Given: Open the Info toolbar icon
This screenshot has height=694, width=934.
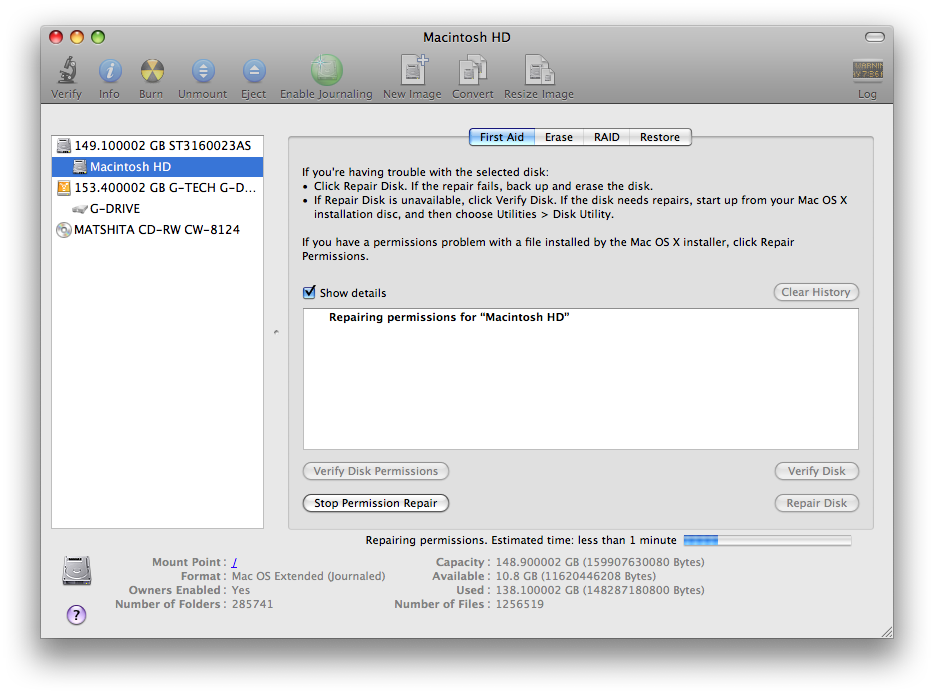Looking at the screenshot, I should pyautogui.click(x=110, y=71).
